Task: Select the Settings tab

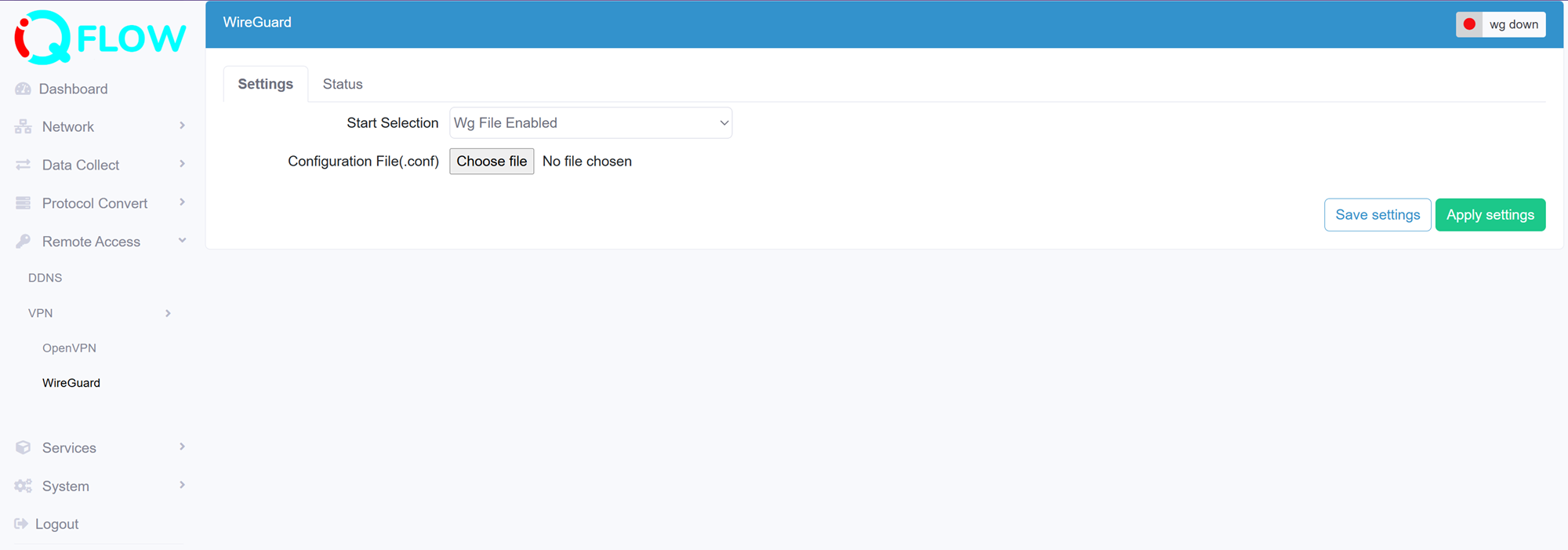Action: click(266, 84)
